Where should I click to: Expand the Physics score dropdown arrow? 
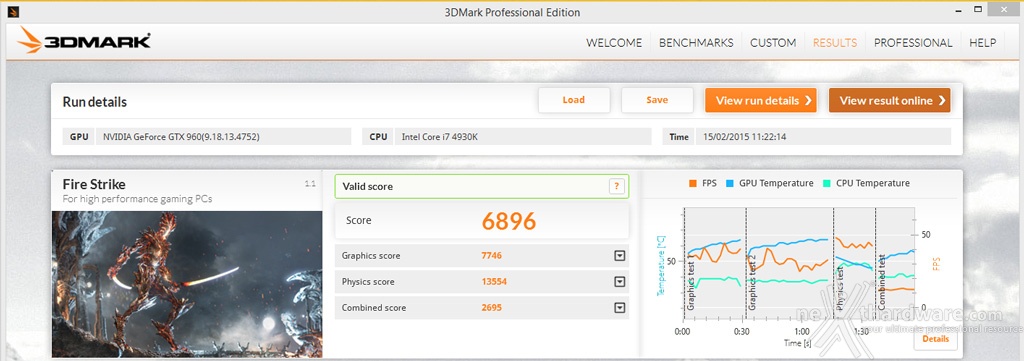click(x=620, y=282)
